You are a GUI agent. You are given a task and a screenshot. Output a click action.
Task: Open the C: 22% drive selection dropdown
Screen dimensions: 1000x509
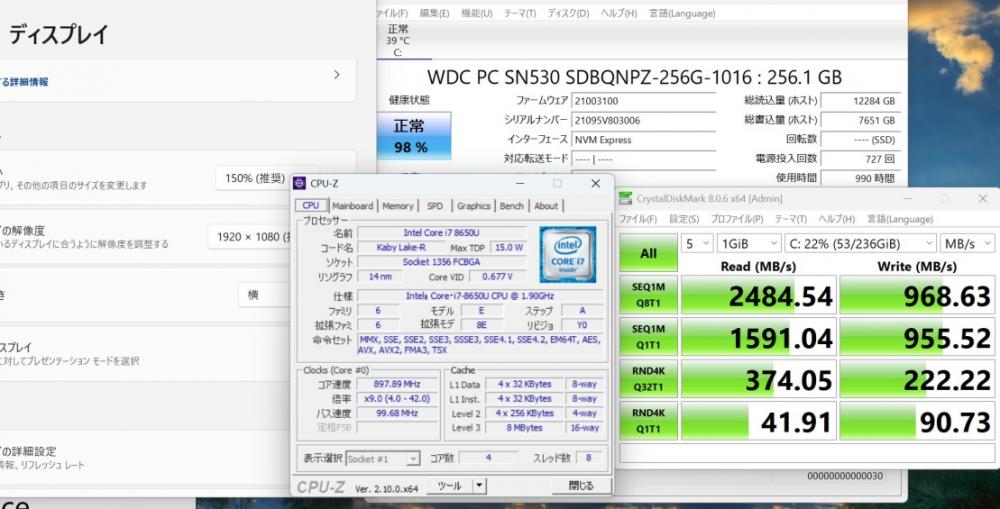coord(860,244)
